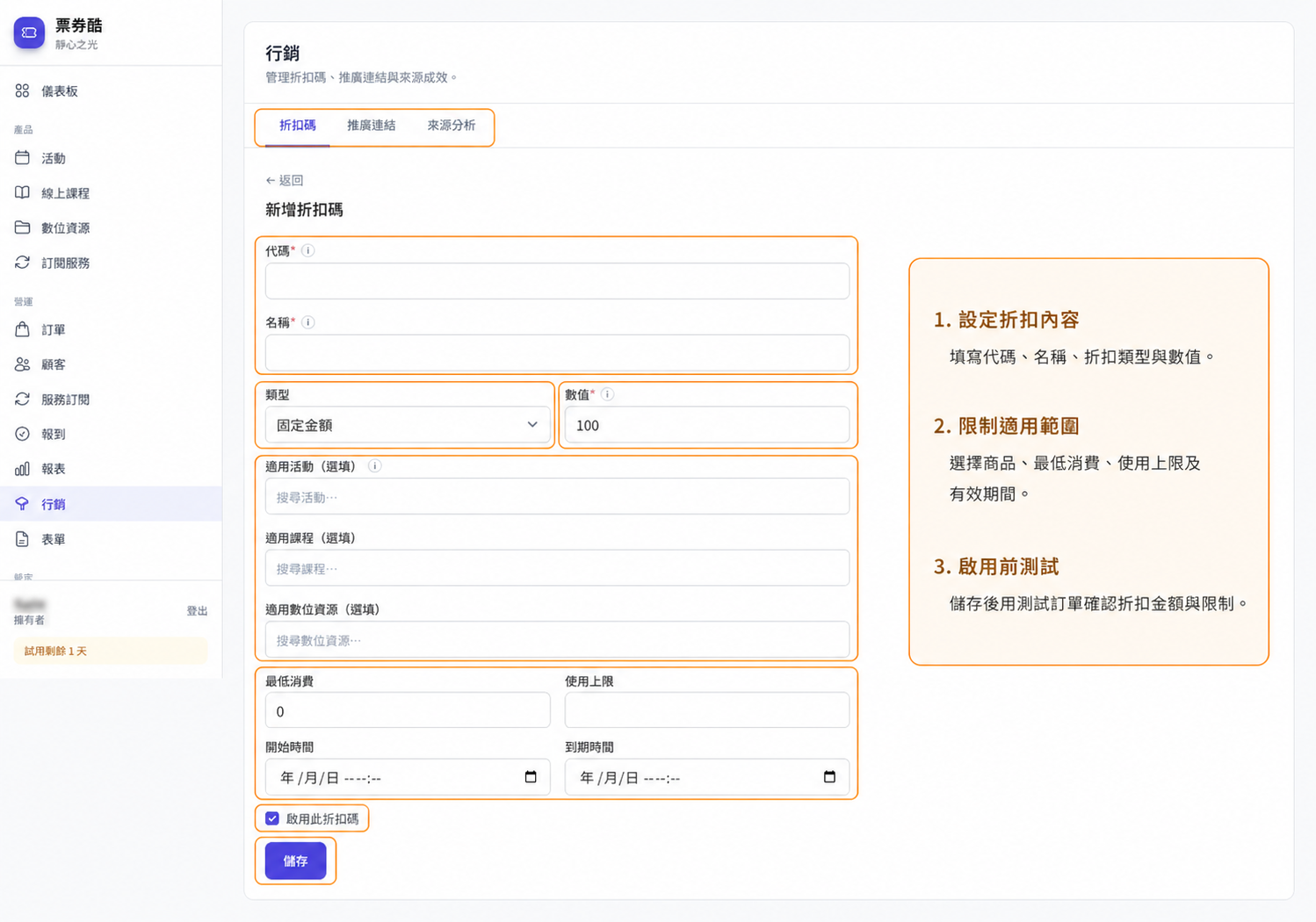Viewport: 1316px width, 922px height.
Task: Open the 儀表板 dashboard icon
Action: point(23,90)
